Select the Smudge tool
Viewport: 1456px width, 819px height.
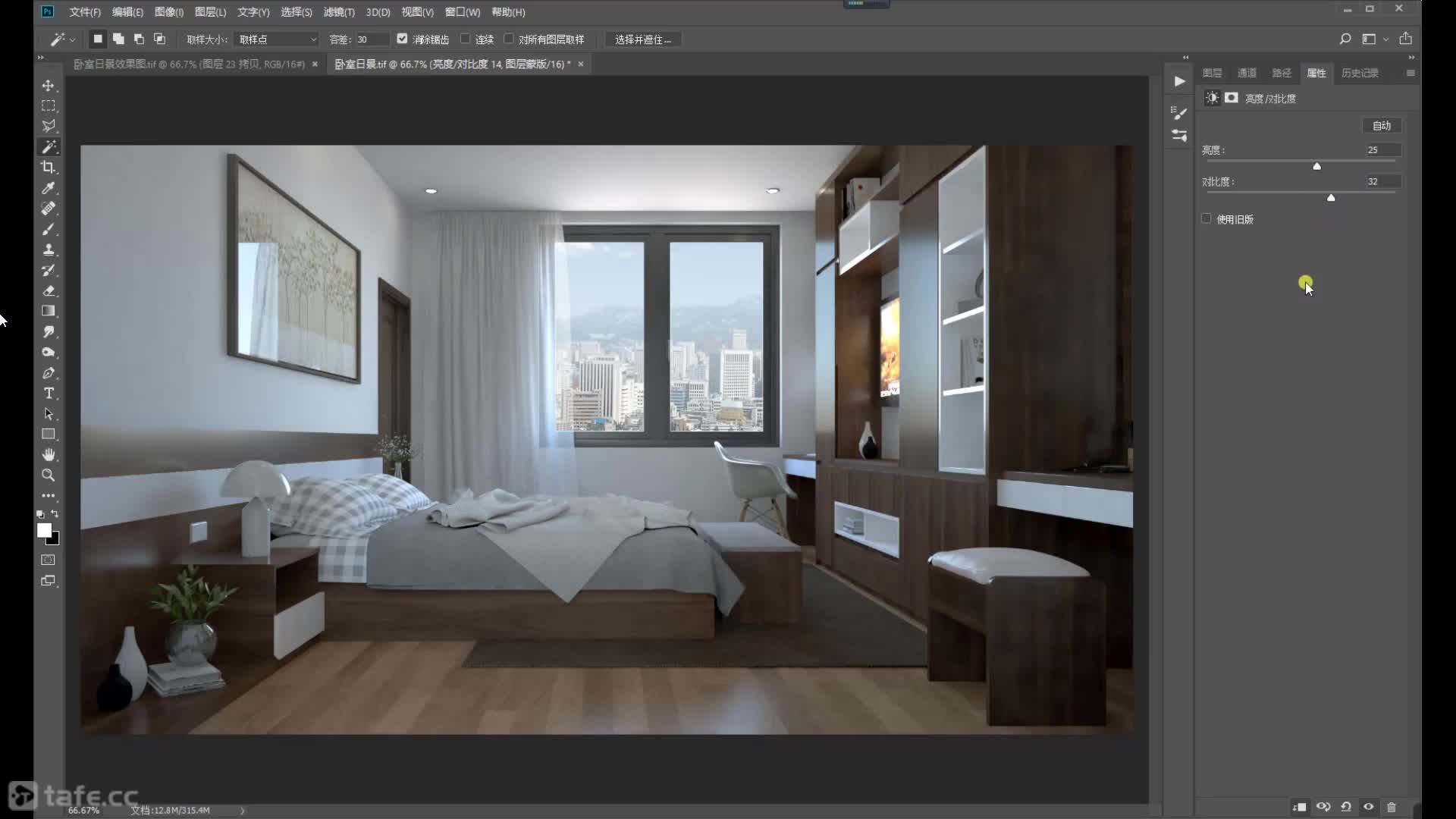click(x=48, y=331)
